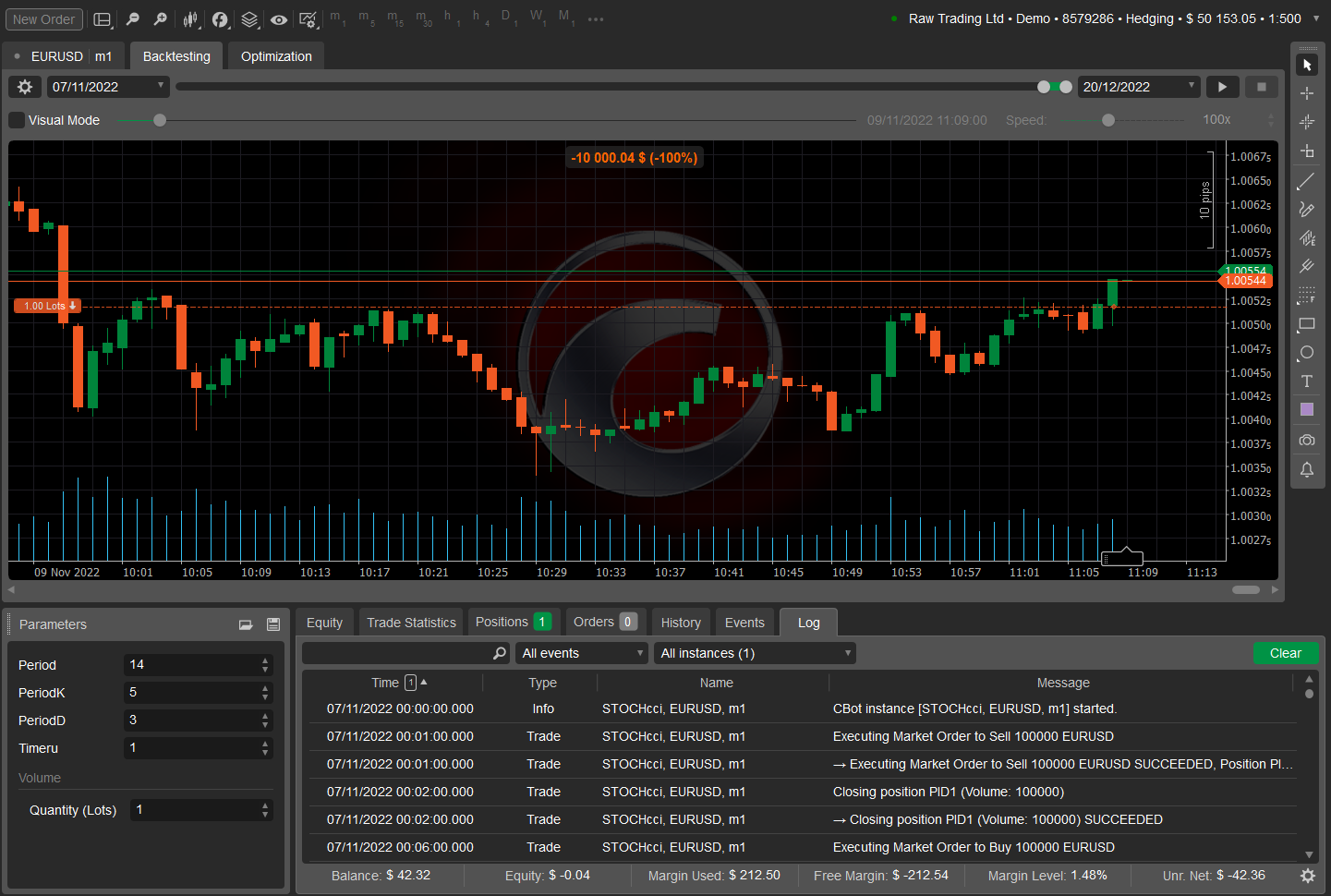Select the text annotation tool
1331x896 pixels.
pyautogui.click(x=1307, y=381)
